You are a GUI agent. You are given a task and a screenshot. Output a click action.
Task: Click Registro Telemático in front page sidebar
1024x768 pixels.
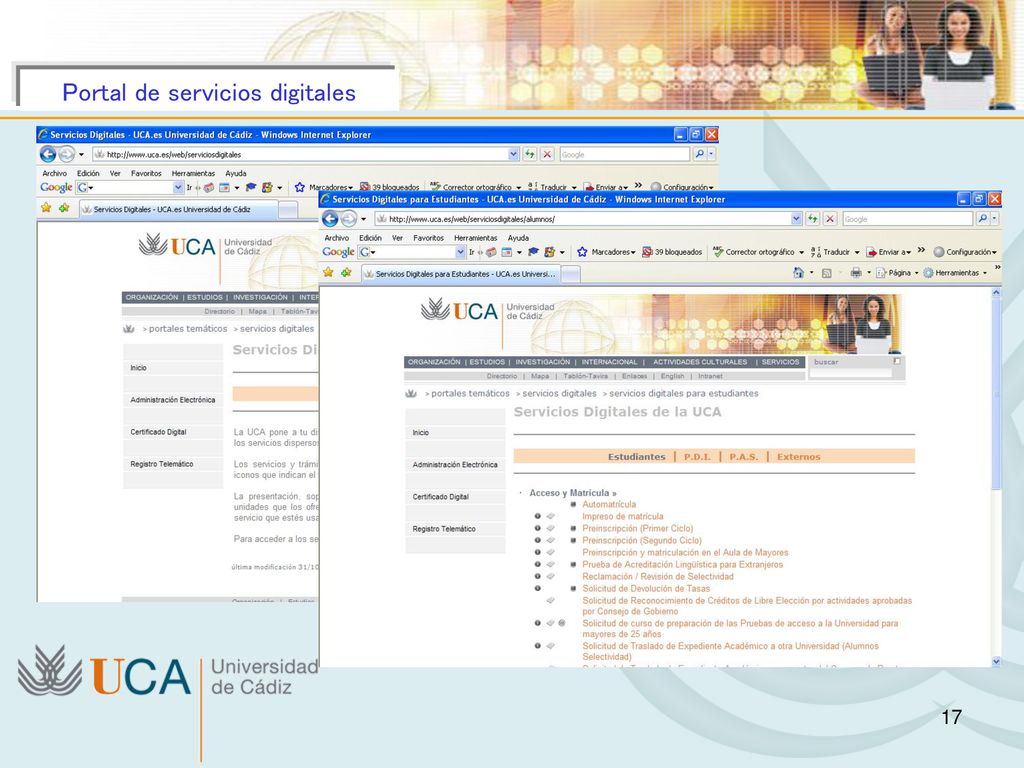tap(443, 529)
